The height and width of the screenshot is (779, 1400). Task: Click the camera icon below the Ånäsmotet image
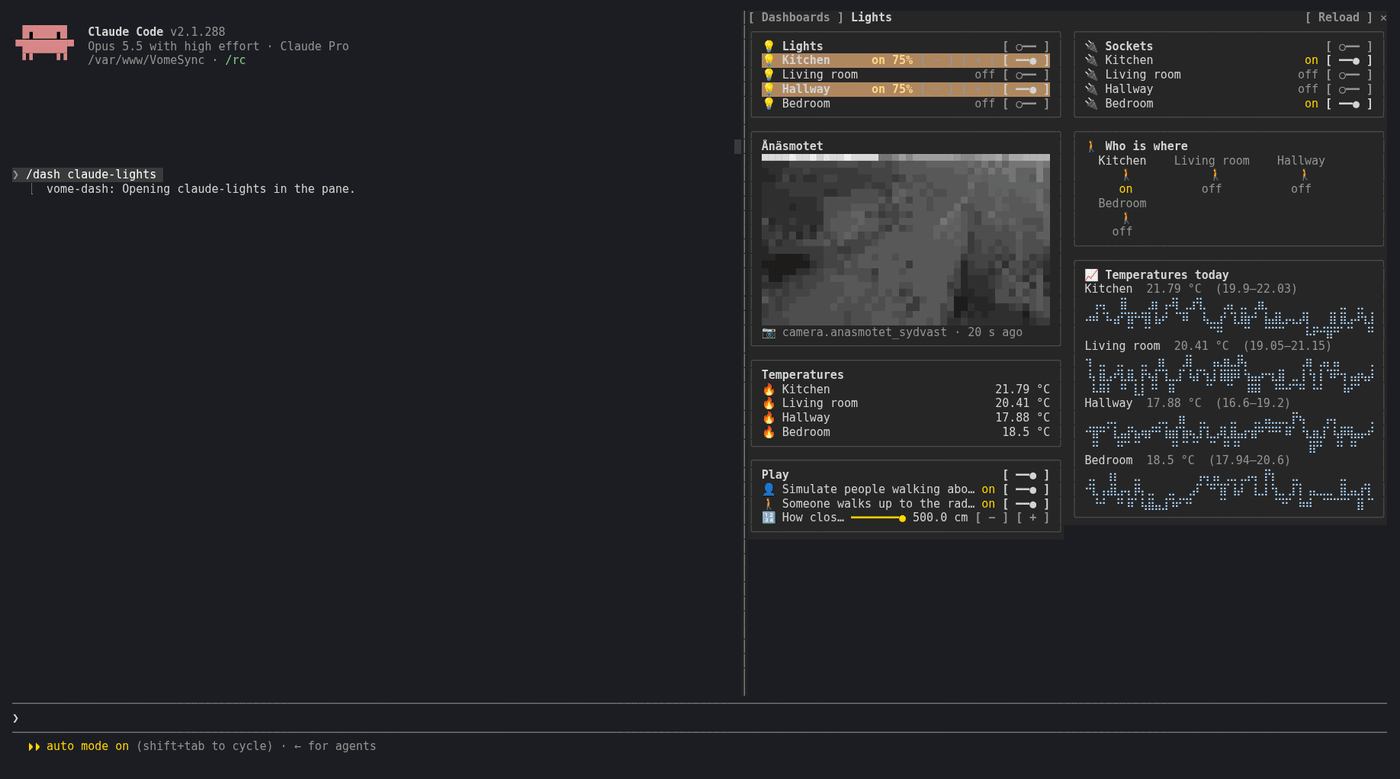click(768, 332)
